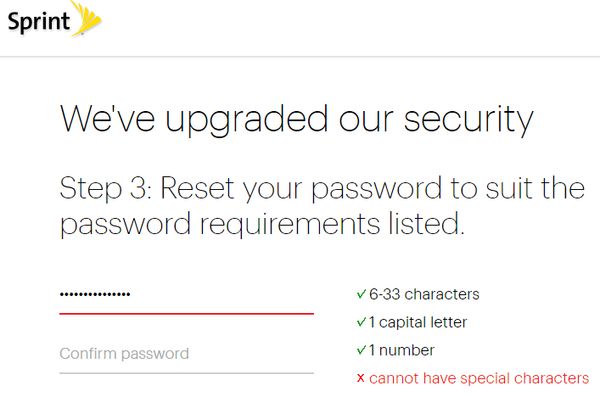Click the red X beside special characters warning

click(360, 378)
